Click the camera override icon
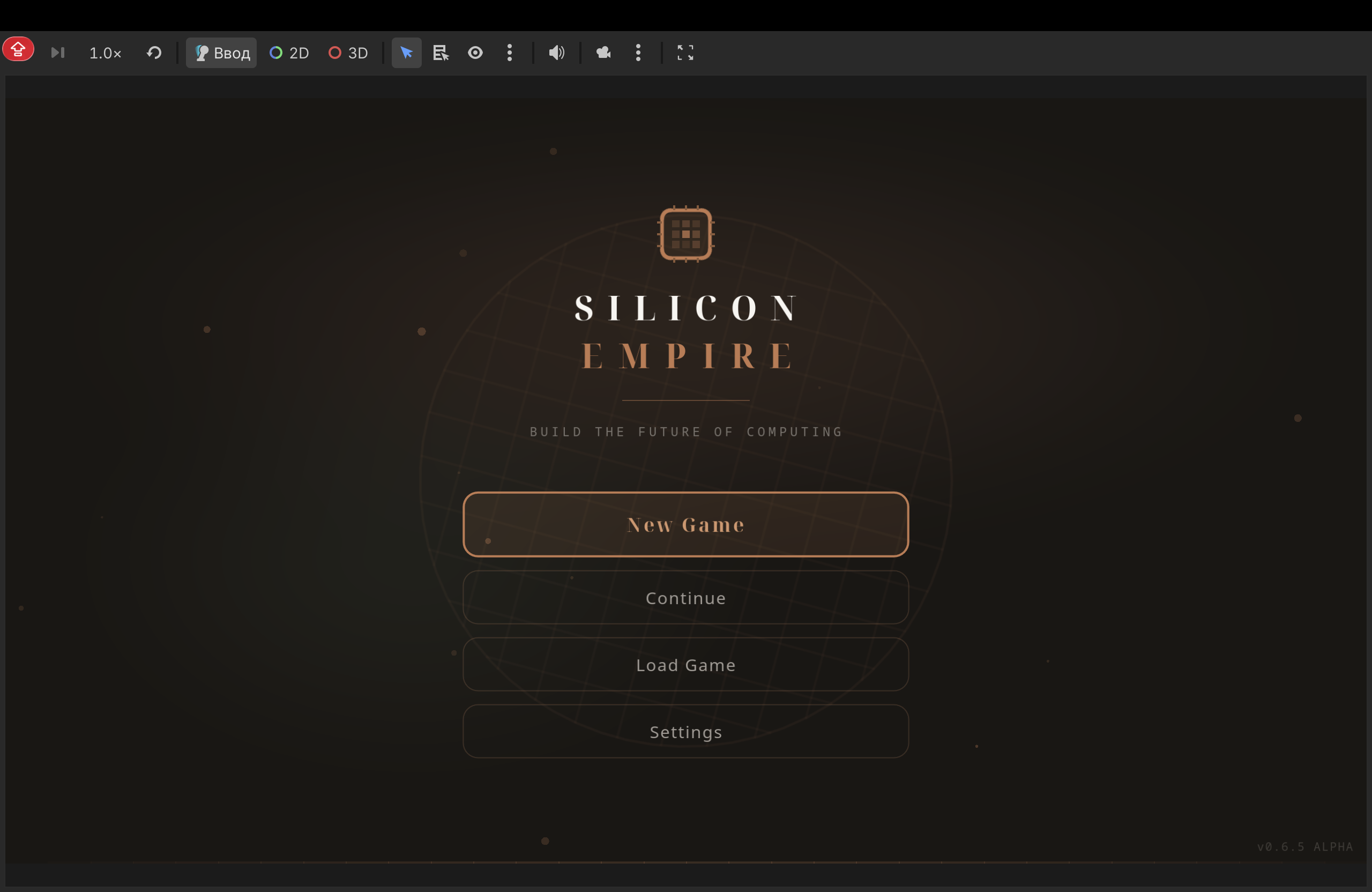 coord(603,53)
